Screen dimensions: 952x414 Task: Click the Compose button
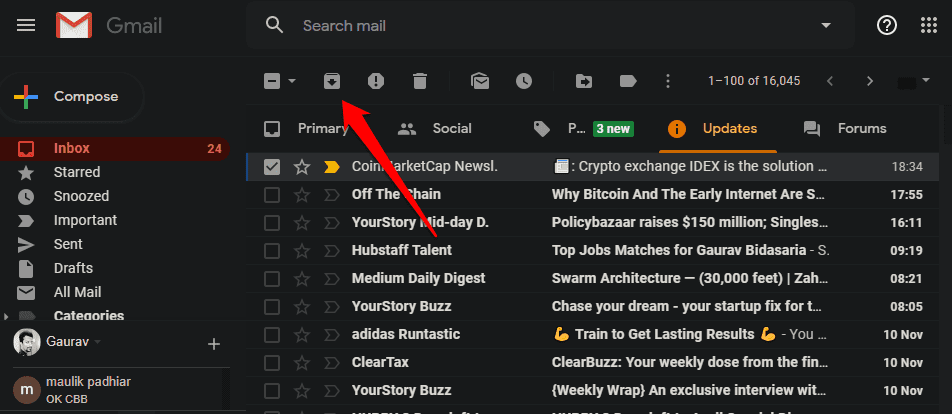72,97
